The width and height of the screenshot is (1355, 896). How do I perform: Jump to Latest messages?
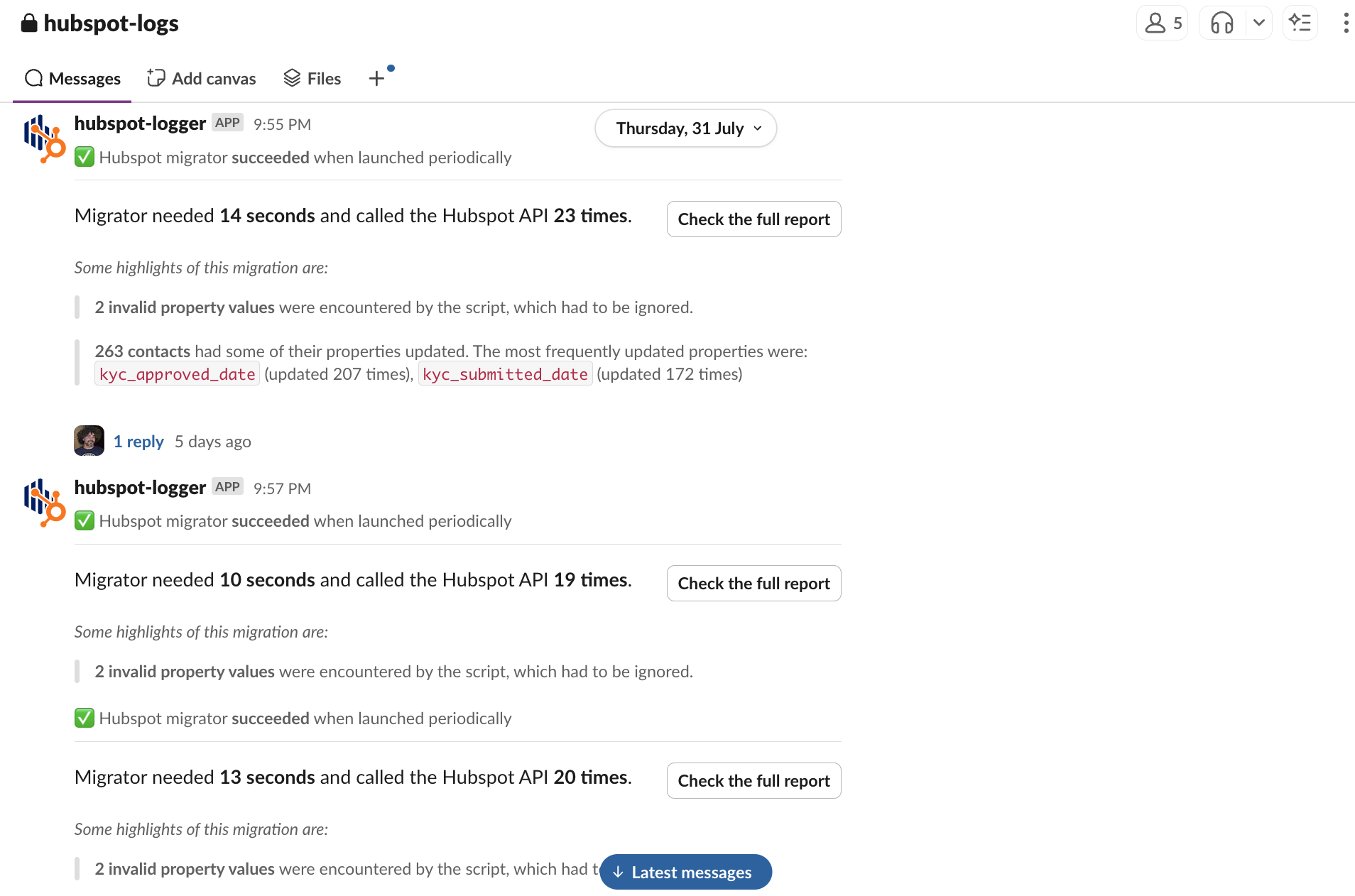[x=685, y=872]
